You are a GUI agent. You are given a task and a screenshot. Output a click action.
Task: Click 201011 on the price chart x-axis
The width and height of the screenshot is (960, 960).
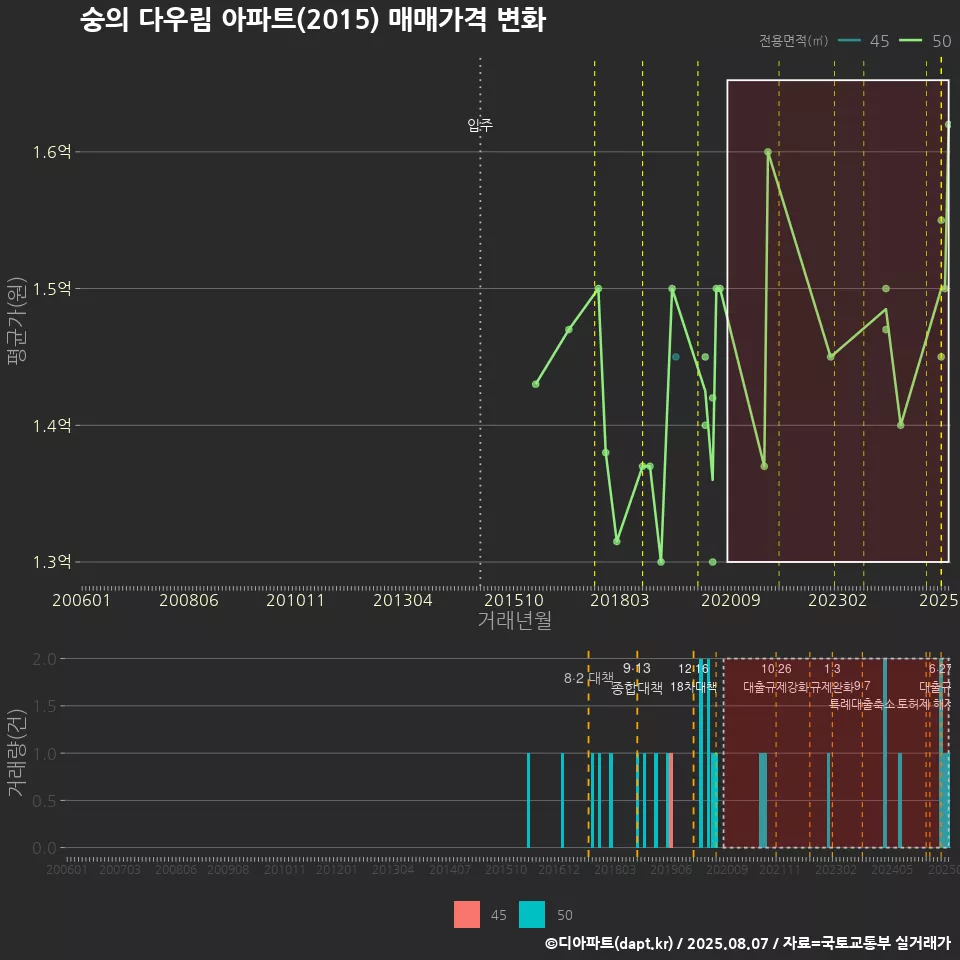[295, 600]
